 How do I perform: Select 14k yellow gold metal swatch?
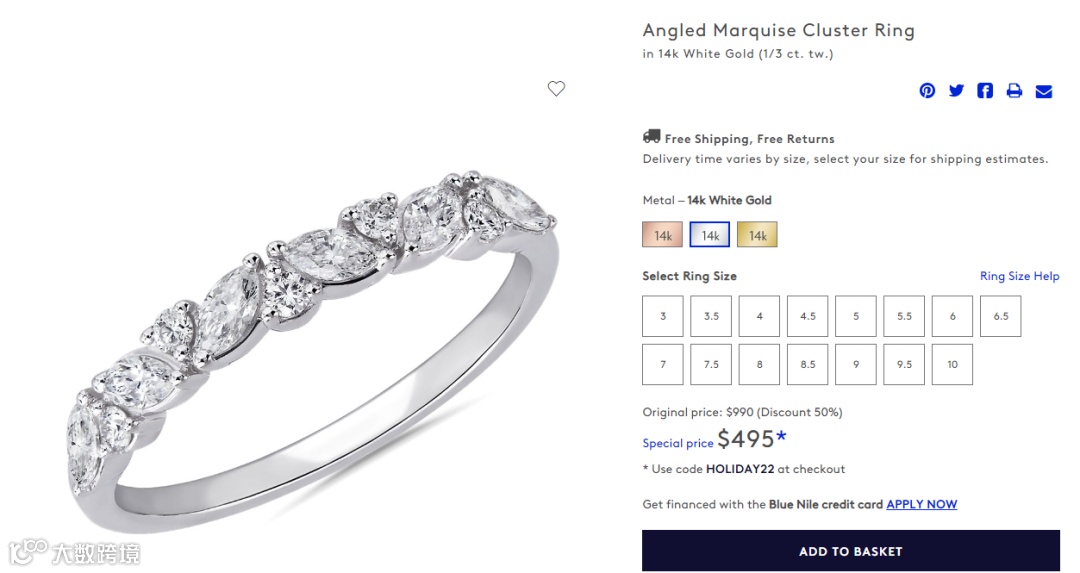click(x=757, y=235)
